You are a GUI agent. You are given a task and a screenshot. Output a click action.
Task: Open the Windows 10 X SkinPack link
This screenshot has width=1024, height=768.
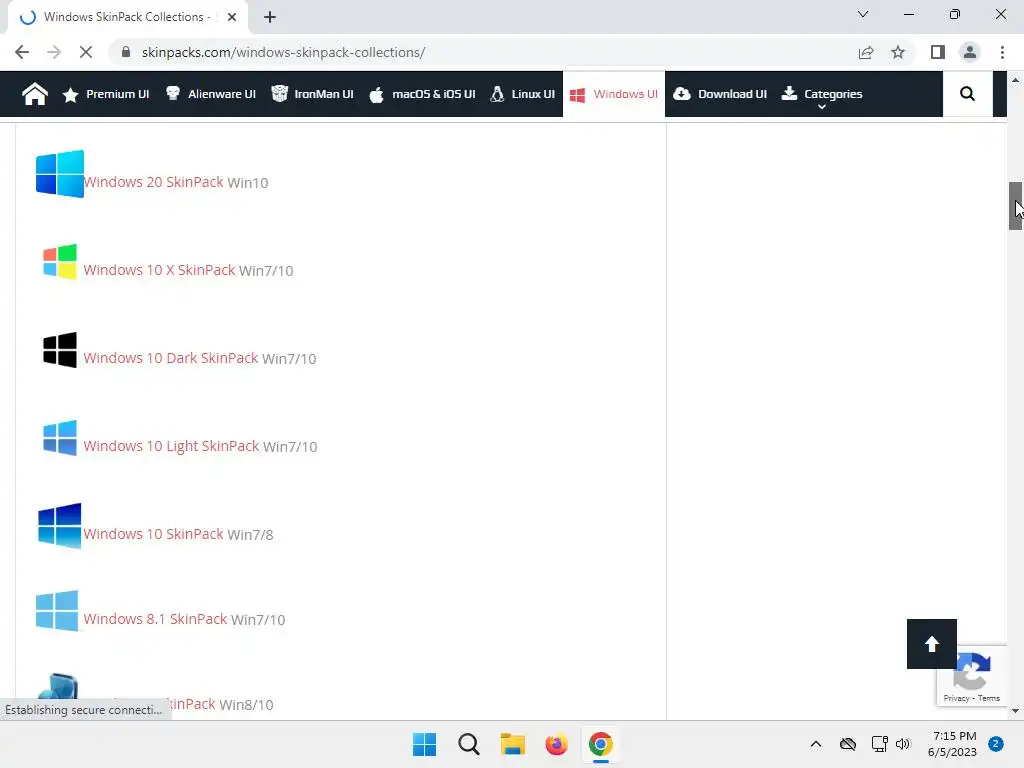(x=159, y=270)
